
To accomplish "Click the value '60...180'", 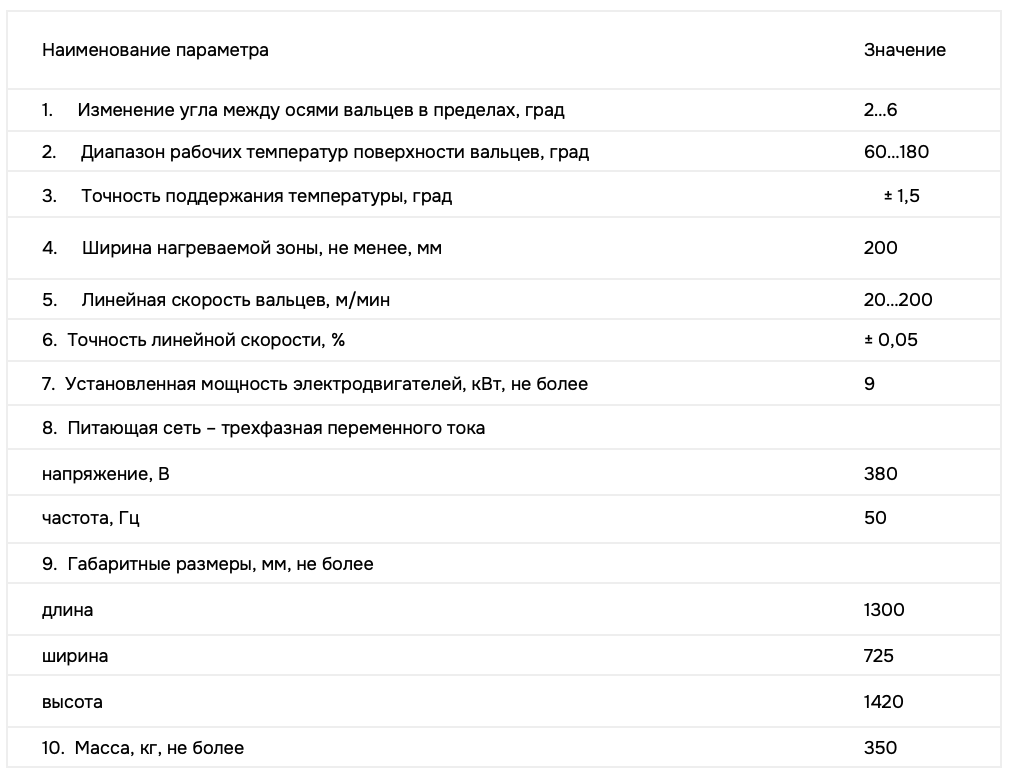I will pyautogui.click(x=896, y=152).
